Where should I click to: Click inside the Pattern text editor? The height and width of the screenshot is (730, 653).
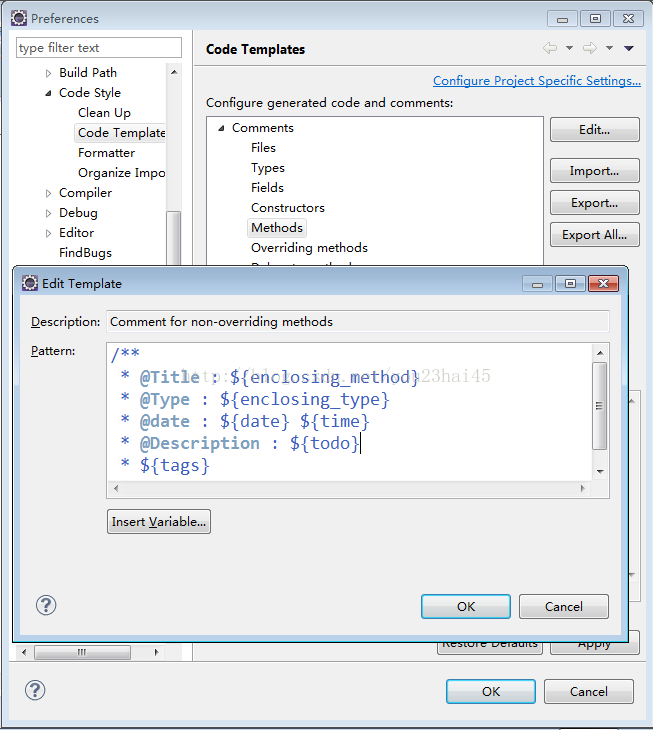click(349, 412)
